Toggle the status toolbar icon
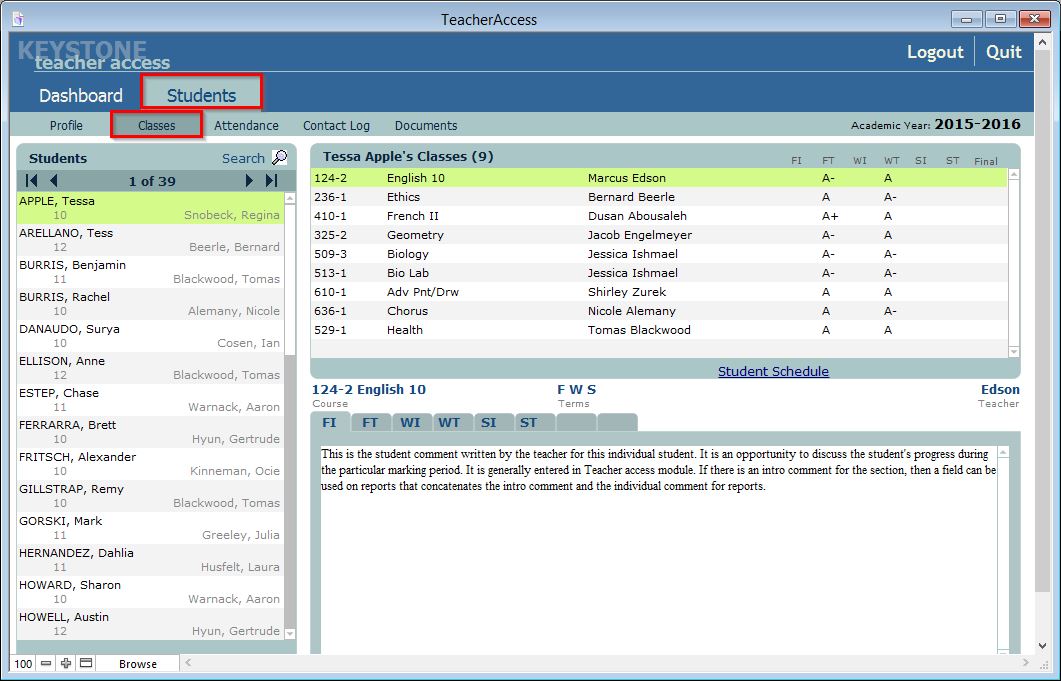This screenshot has height=681, width=1061. (86, 664)
